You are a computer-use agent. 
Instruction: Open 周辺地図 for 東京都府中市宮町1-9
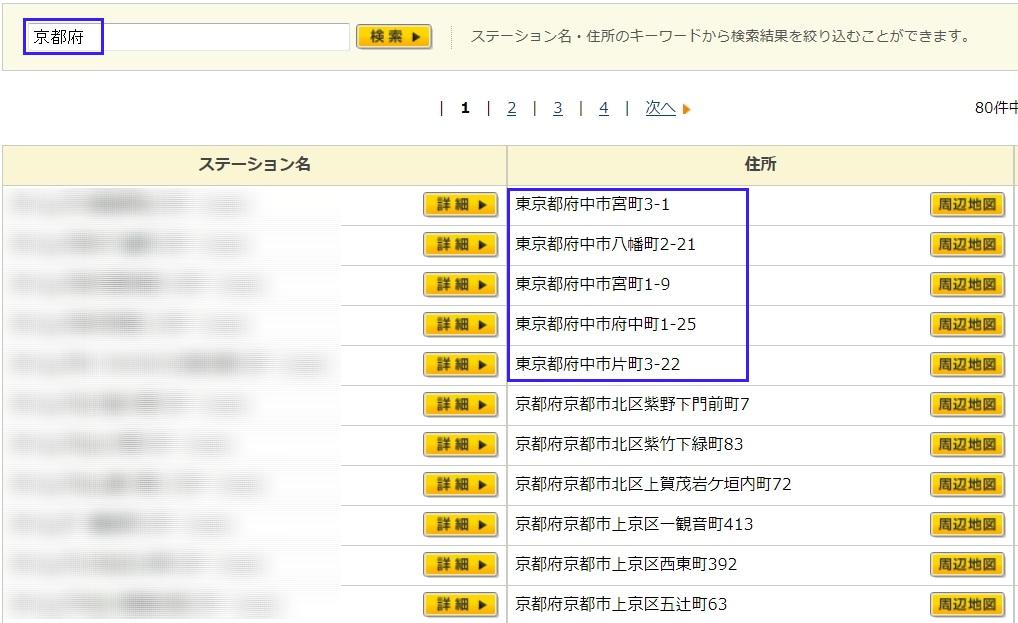[x=966, y=285]
